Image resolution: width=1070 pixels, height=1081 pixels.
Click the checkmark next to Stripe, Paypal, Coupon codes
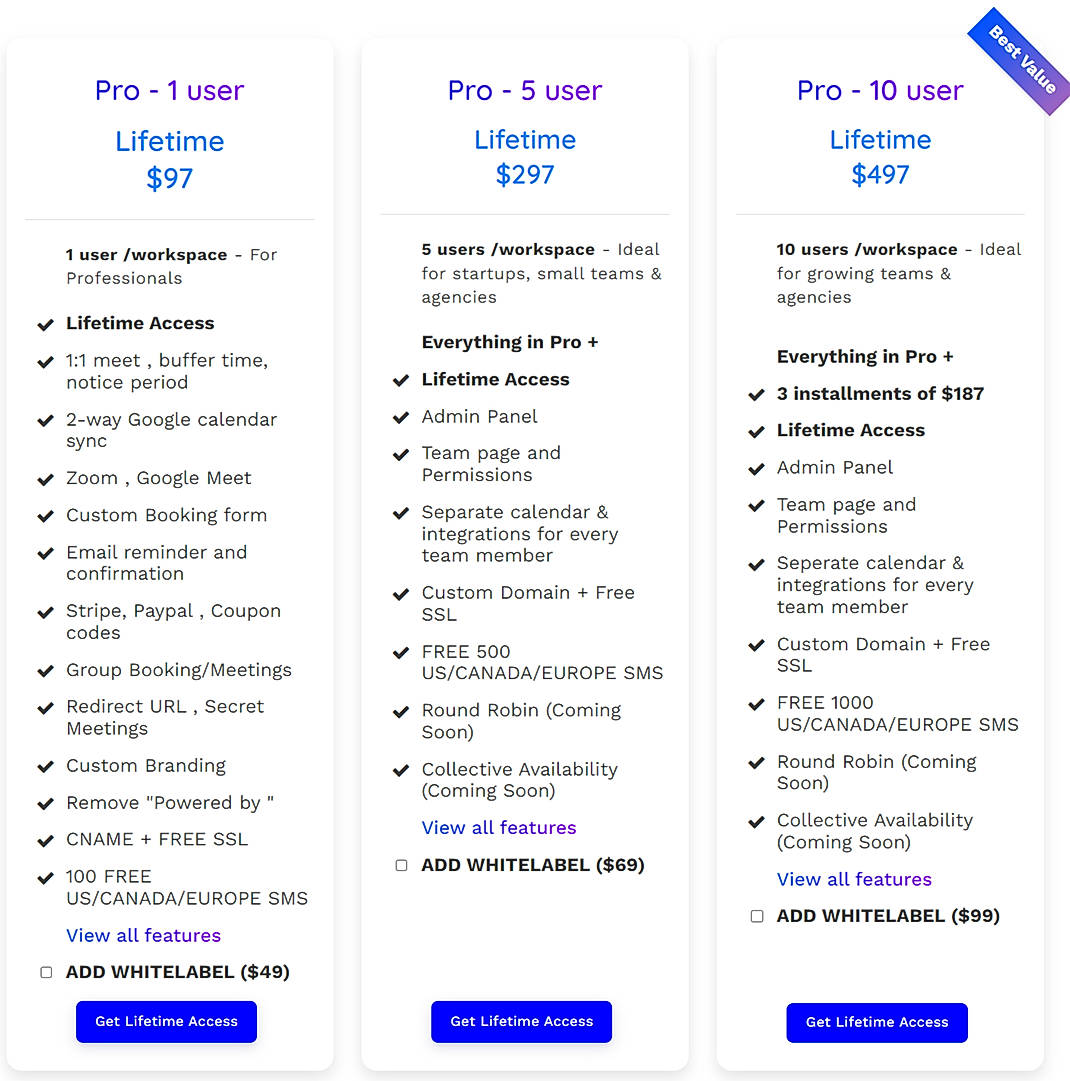[x=46, y=611]
